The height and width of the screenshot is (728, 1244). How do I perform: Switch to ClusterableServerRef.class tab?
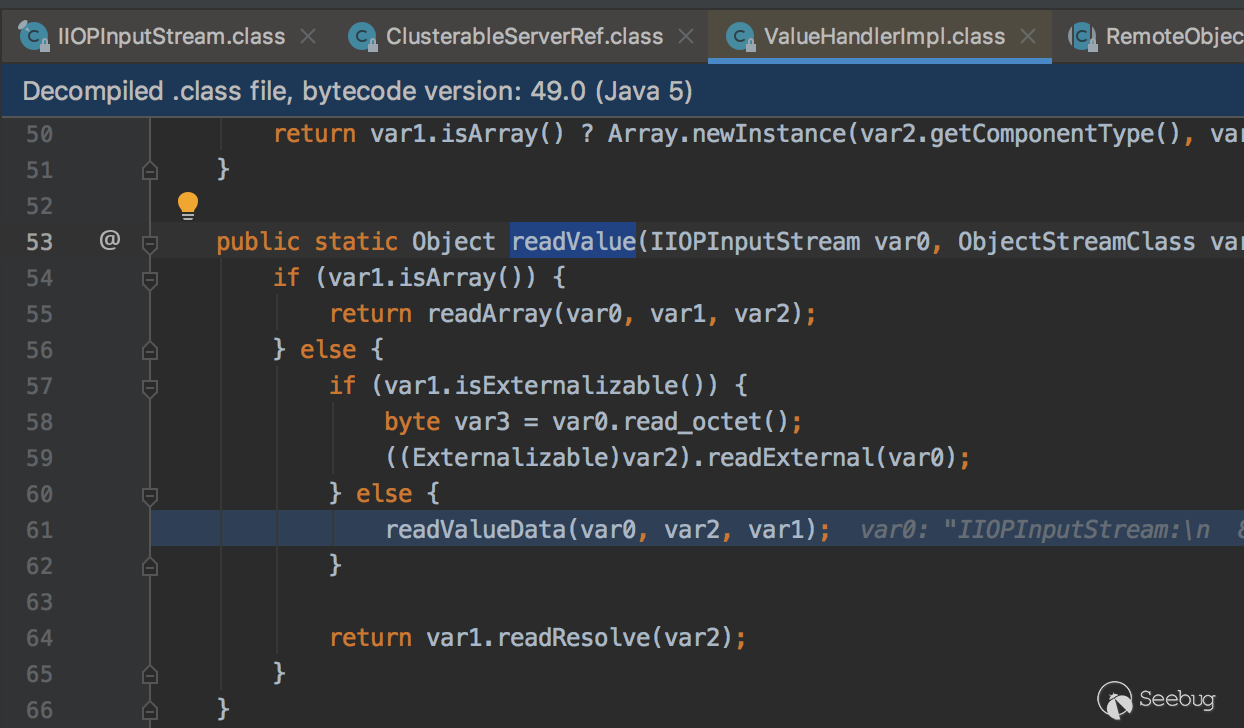point(524,37)
